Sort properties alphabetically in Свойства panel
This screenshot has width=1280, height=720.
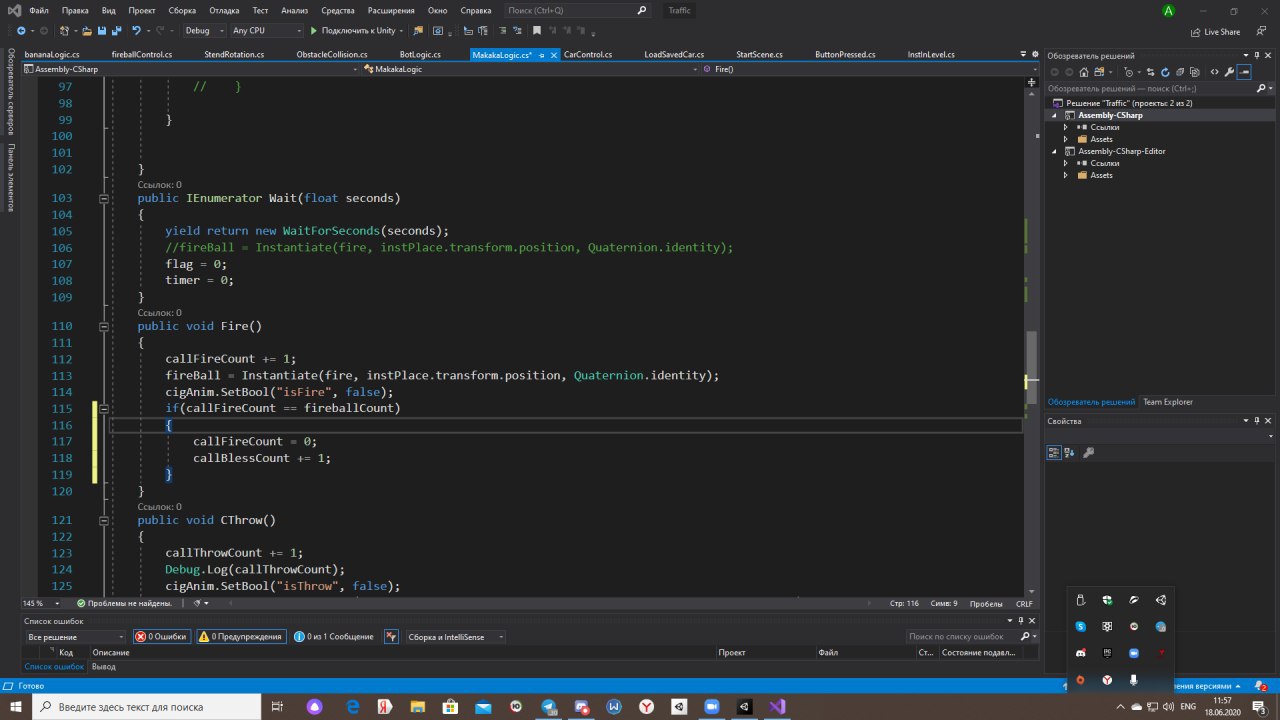coord(1070,453)
